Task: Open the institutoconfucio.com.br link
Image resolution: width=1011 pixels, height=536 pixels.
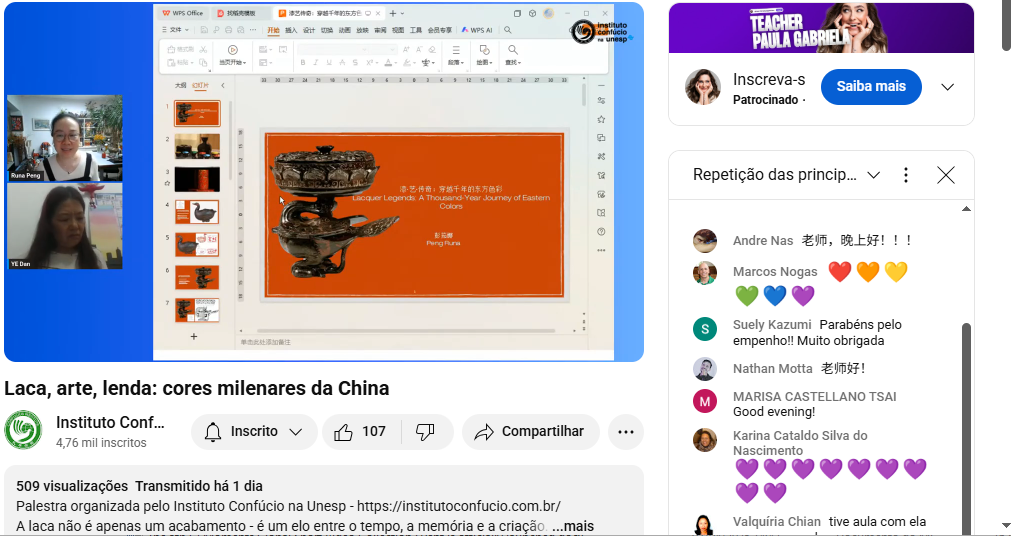Action: pos(458,506)
